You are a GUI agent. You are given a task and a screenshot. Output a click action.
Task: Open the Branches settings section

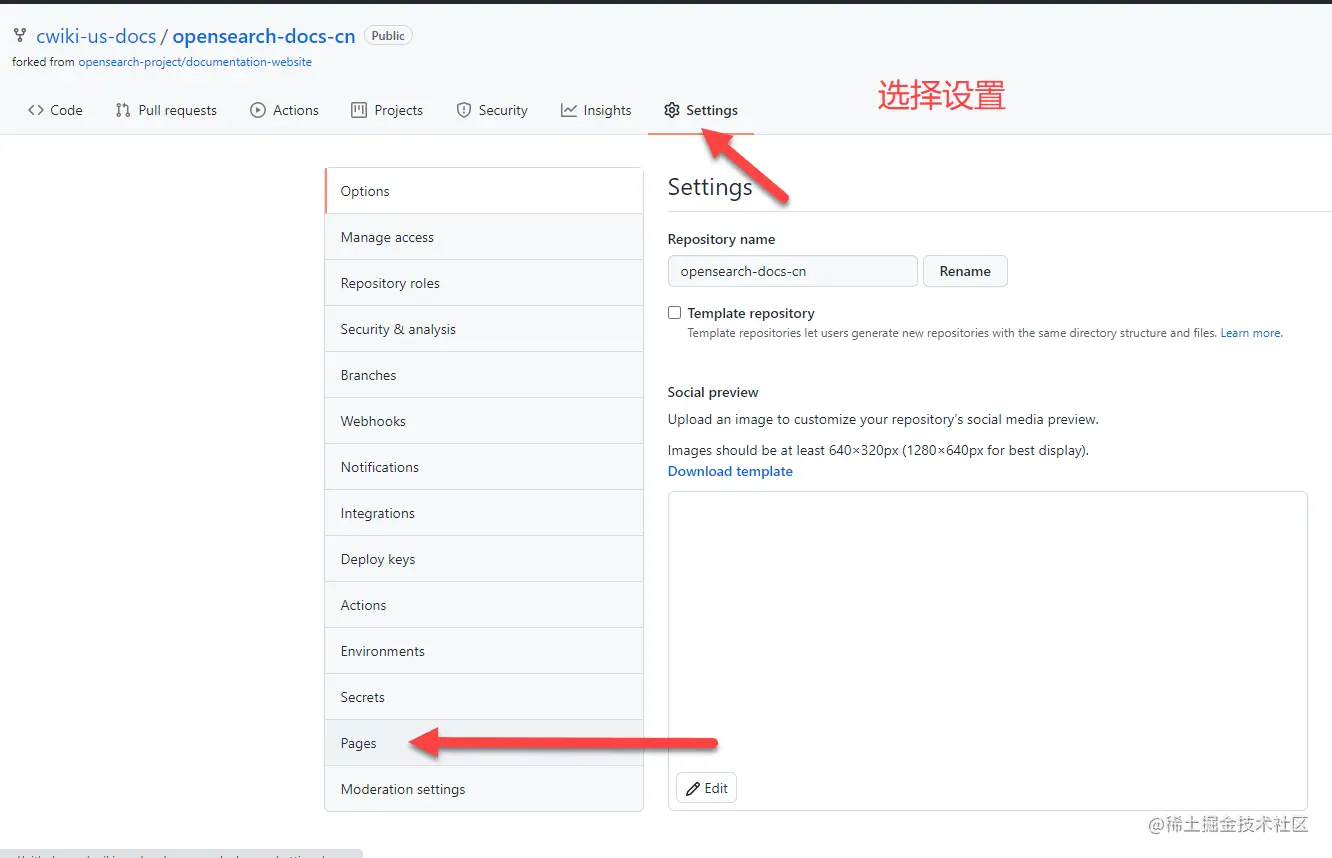coord(368,374)
